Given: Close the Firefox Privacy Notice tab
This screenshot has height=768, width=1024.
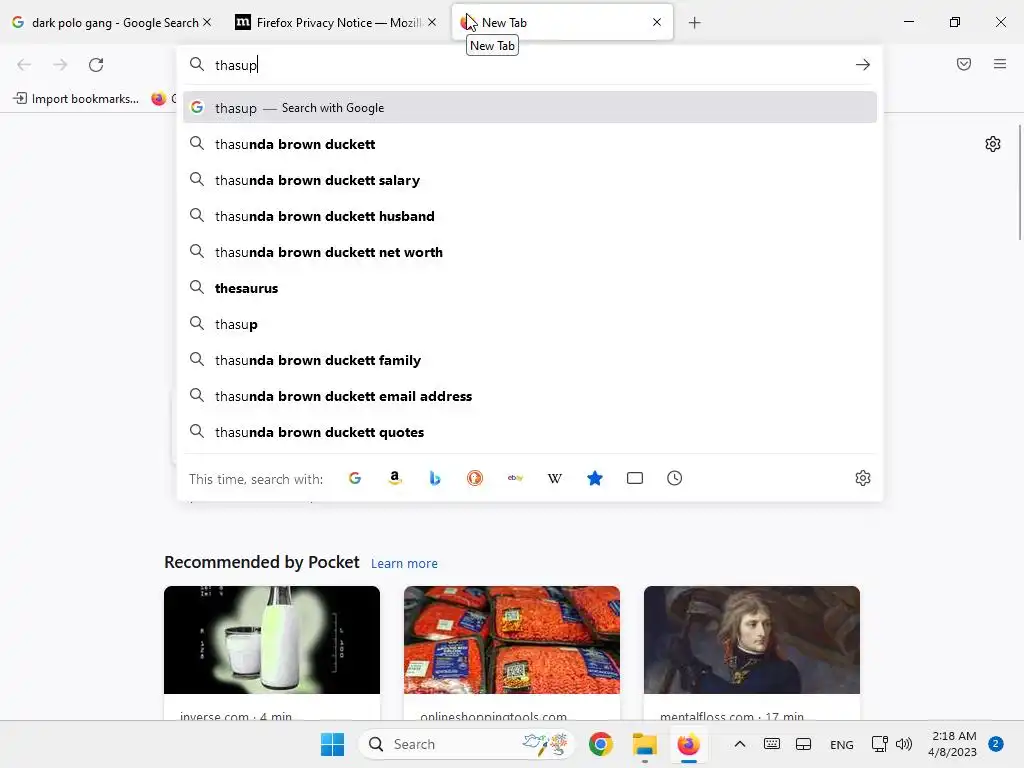Looking at the screenshot, I should (x=432, y=22).
